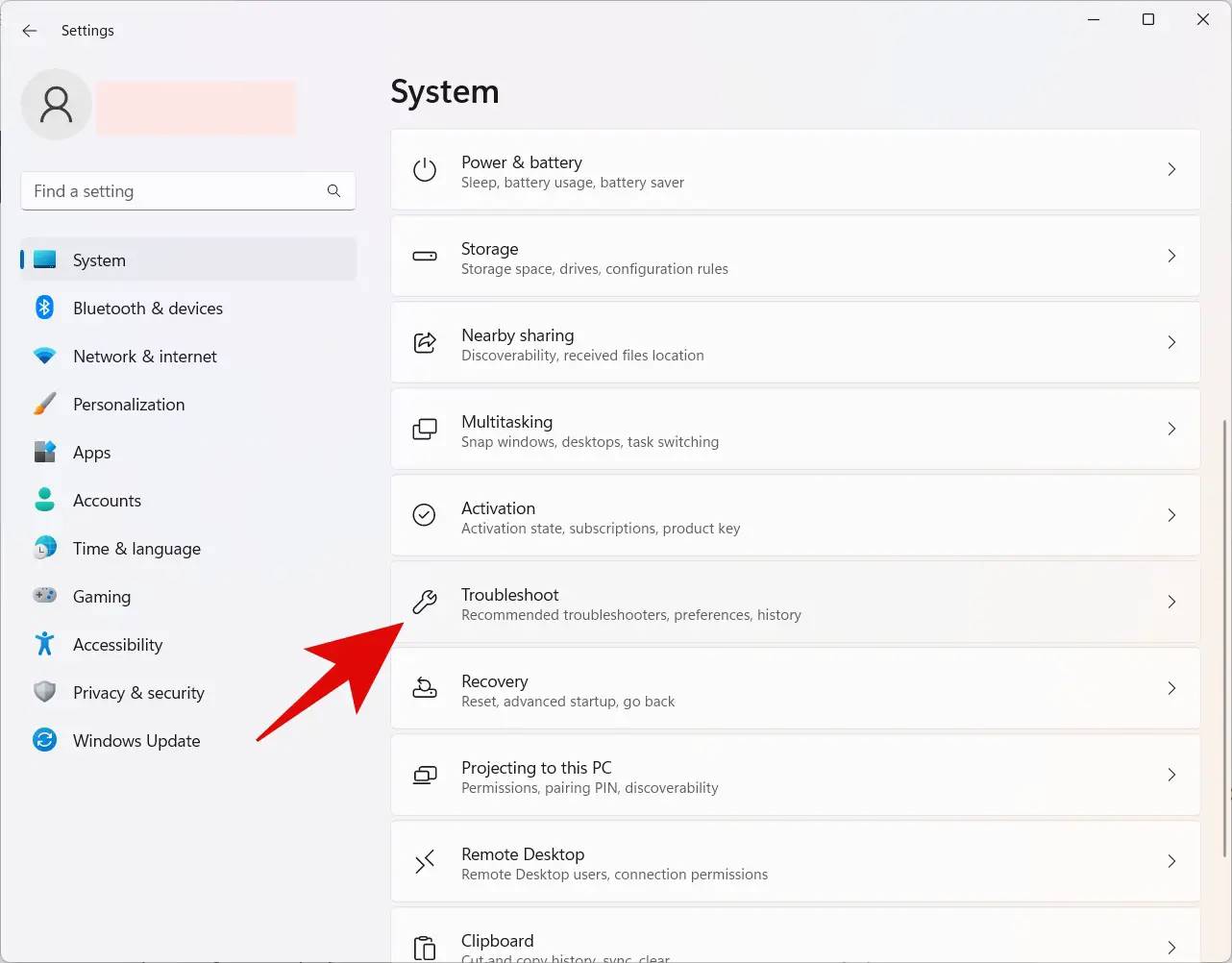1232x963 pixels.
Task: Click the Apps icon in sidebar
Action: click(45, 452)
